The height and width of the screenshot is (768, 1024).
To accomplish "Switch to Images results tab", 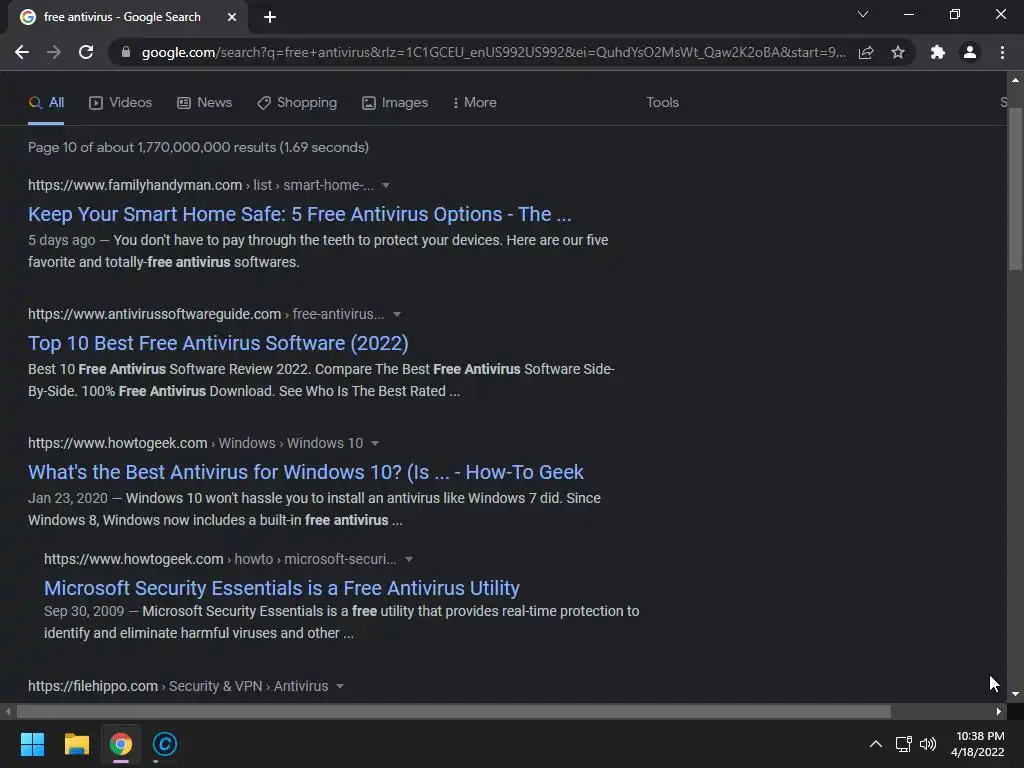I will coord(395,103).
